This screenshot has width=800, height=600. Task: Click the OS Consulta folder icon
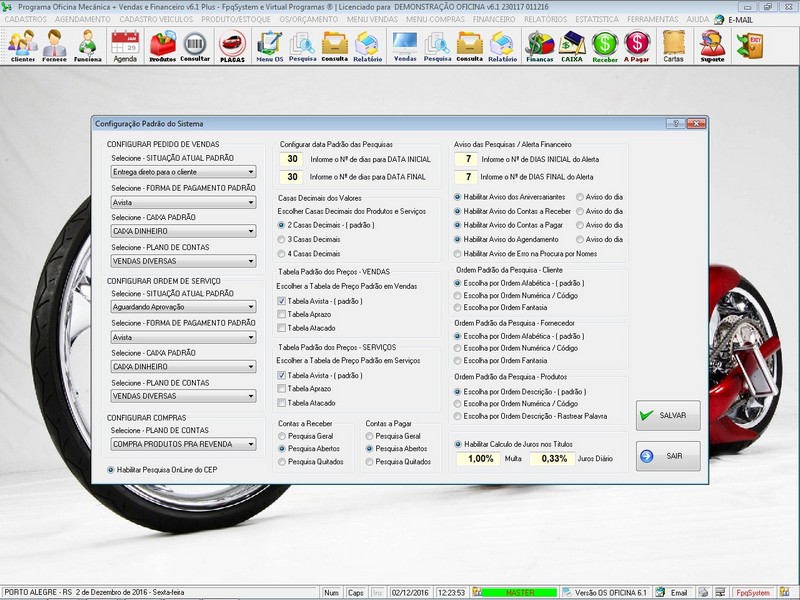click(x=335, y=45)
